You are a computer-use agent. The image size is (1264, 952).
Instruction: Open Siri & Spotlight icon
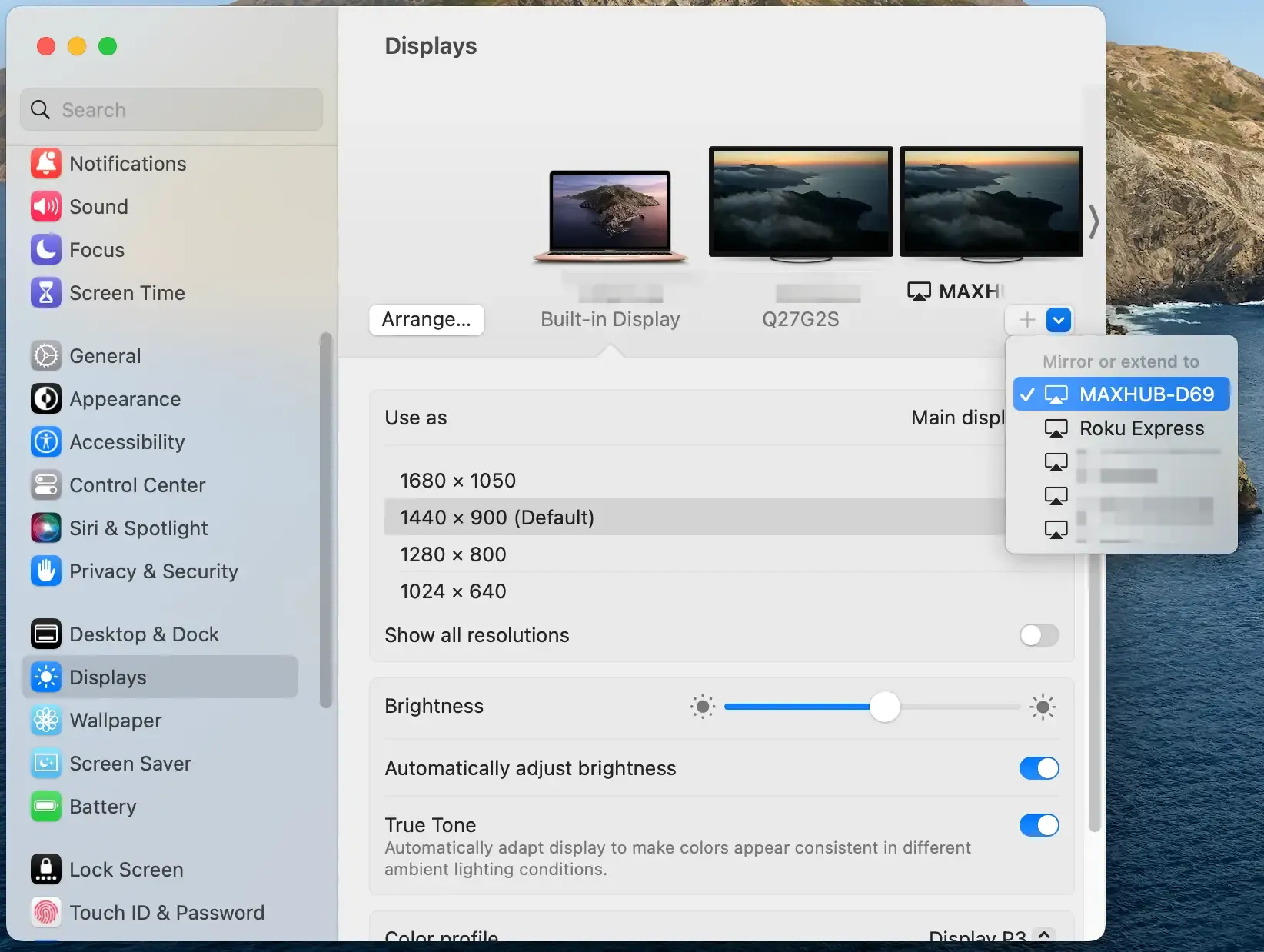click(46, 528)
